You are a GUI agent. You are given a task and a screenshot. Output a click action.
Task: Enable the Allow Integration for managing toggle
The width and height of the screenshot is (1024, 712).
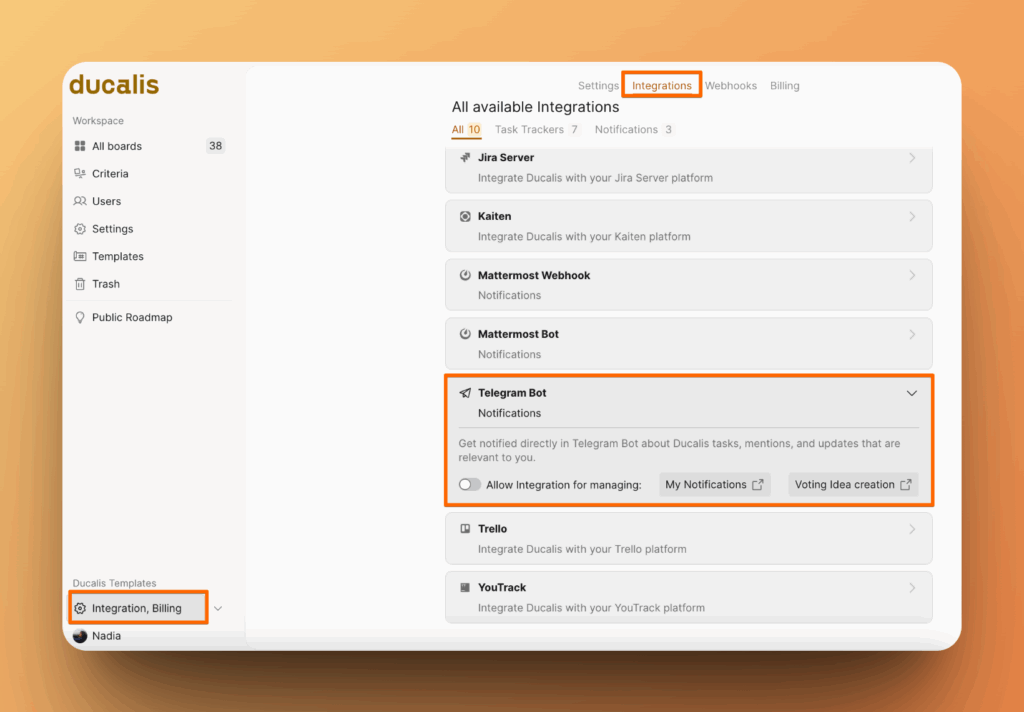pos(469,485)
